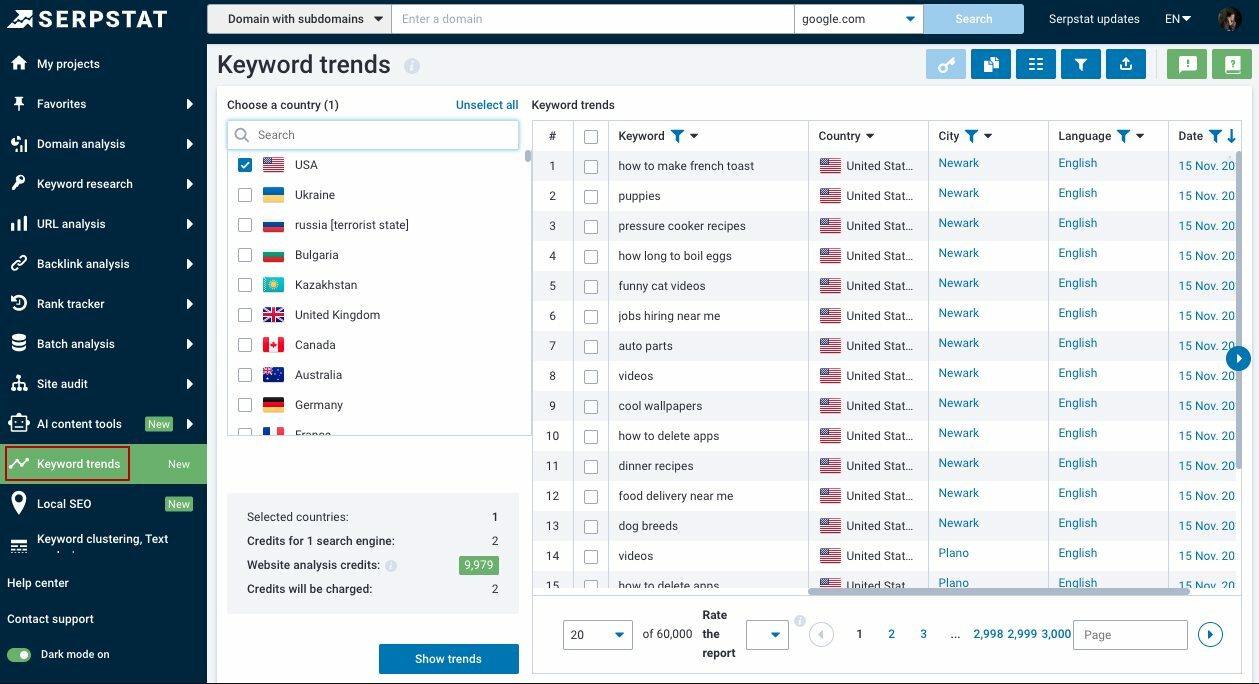Open the column list settings icon

click(x=1036, y=64)
